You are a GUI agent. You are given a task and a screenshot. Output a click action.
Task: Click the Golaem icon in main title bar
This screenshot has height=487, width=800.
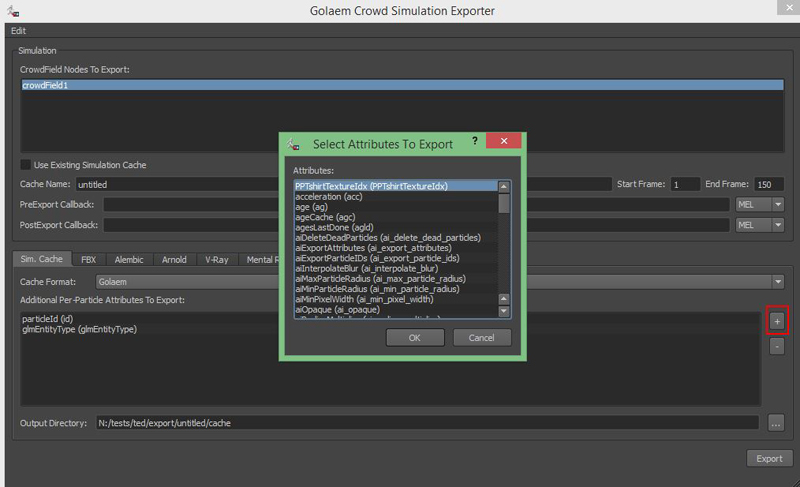coord(13,11)
